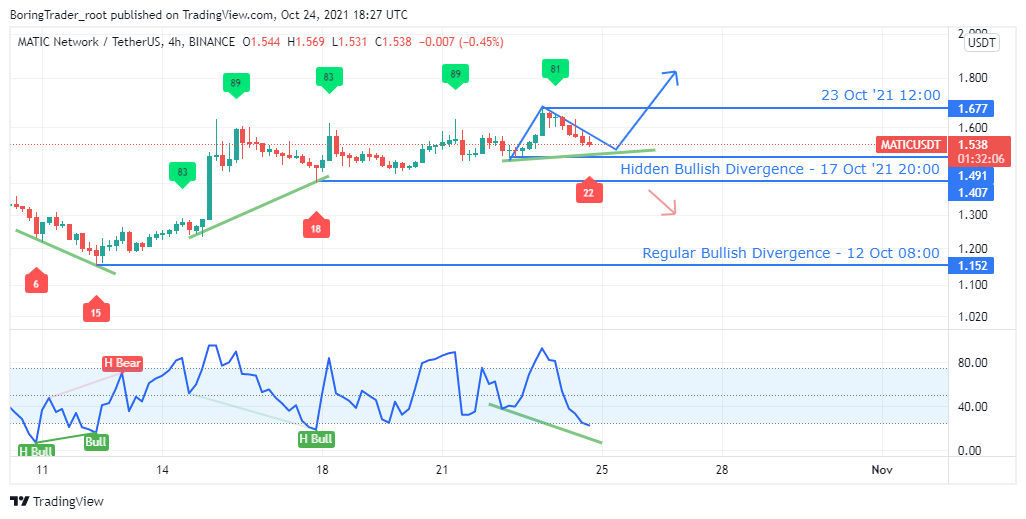Click the TradingView logo
The height and width of the screenshot is (519, 1026).
[x=57, y=501]
